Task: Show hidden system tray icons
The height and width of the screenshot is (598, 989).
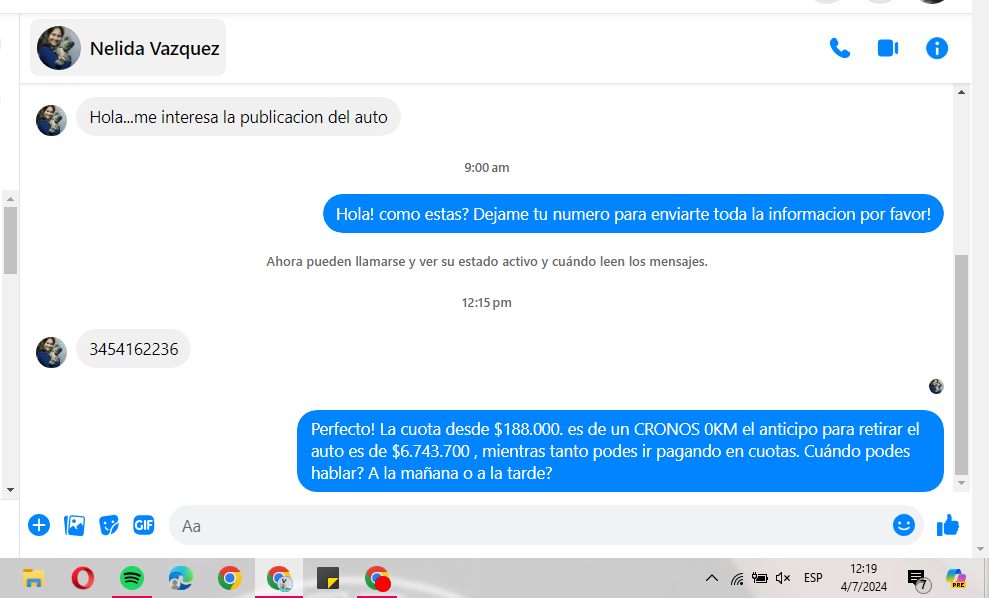Action: tap(711, 578)
